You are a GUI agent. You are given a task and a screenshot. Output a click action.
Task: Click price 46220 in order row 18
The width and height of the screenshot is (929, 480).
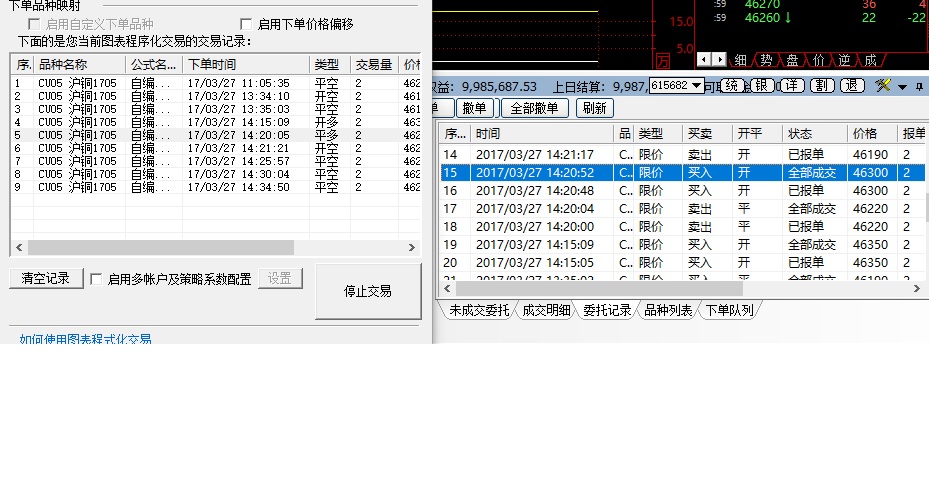(870, 226)
